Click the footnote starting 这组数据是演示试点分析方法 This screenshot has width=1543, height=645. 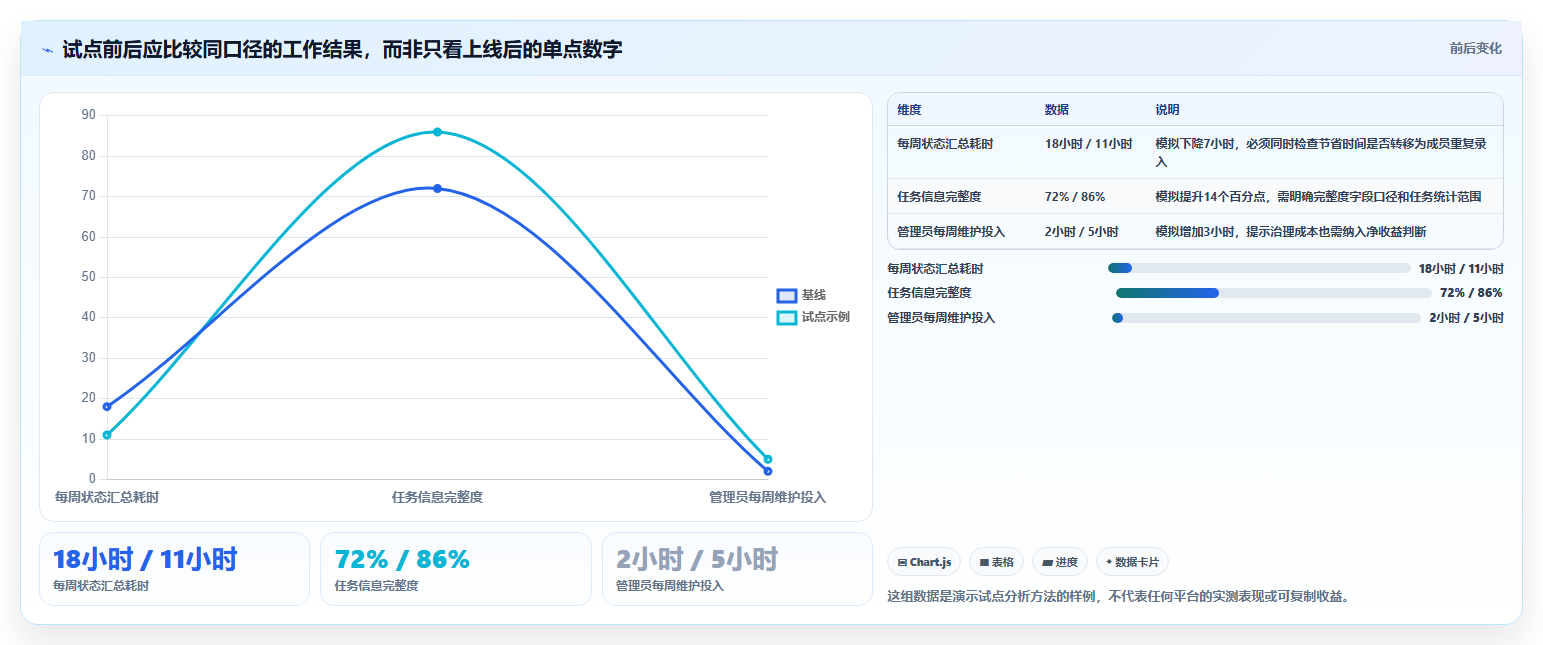point(1119,597)
